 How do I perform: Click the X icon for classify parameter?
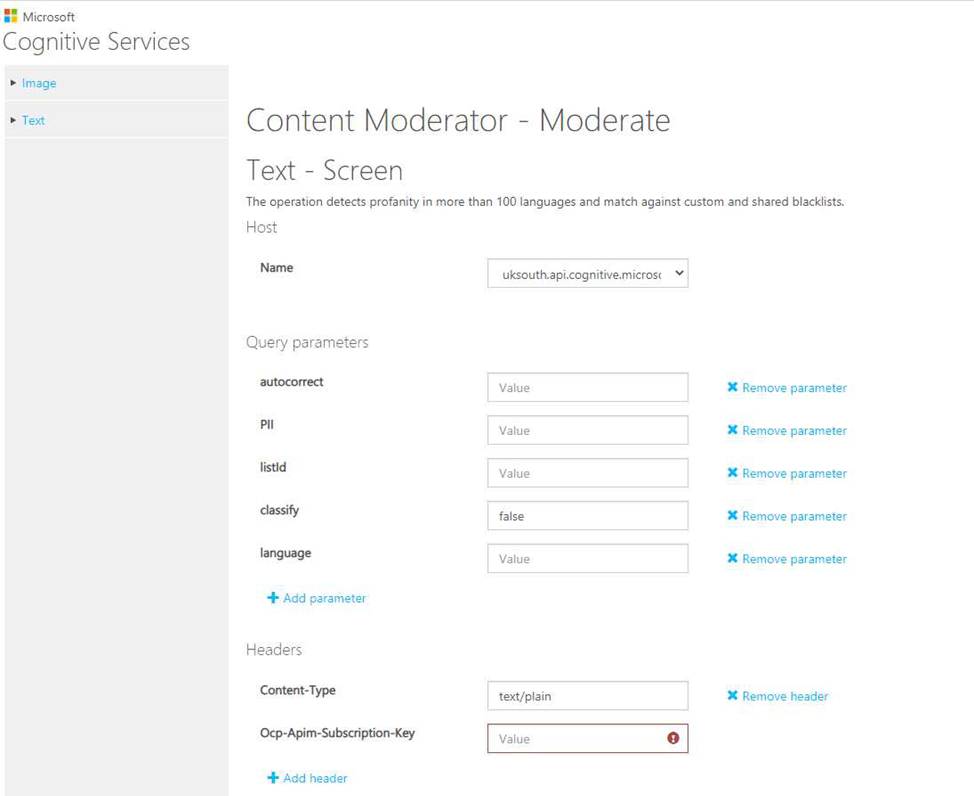pos(732,516)
